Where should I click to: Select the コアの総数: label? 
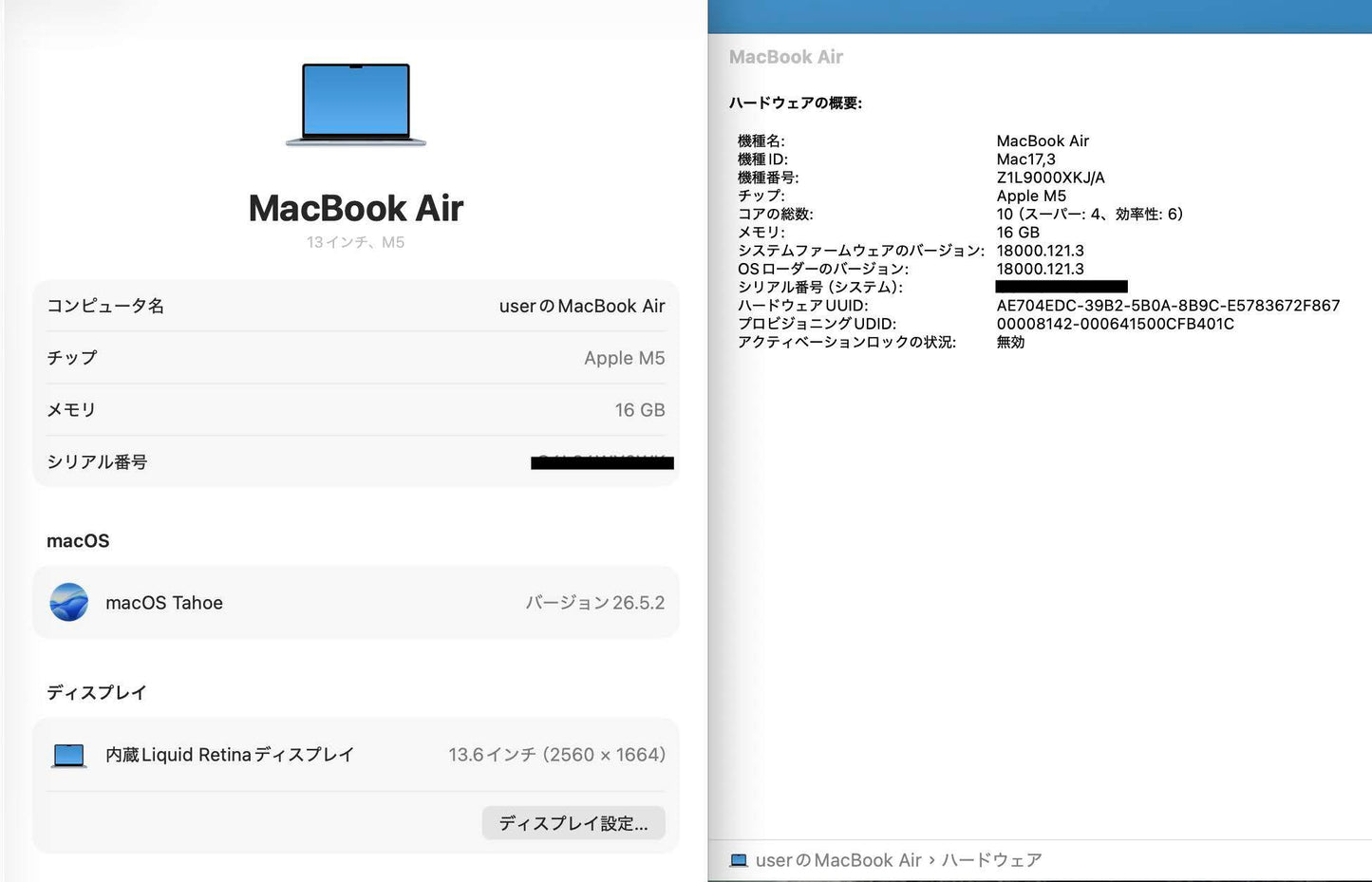[x=776, y=214]
